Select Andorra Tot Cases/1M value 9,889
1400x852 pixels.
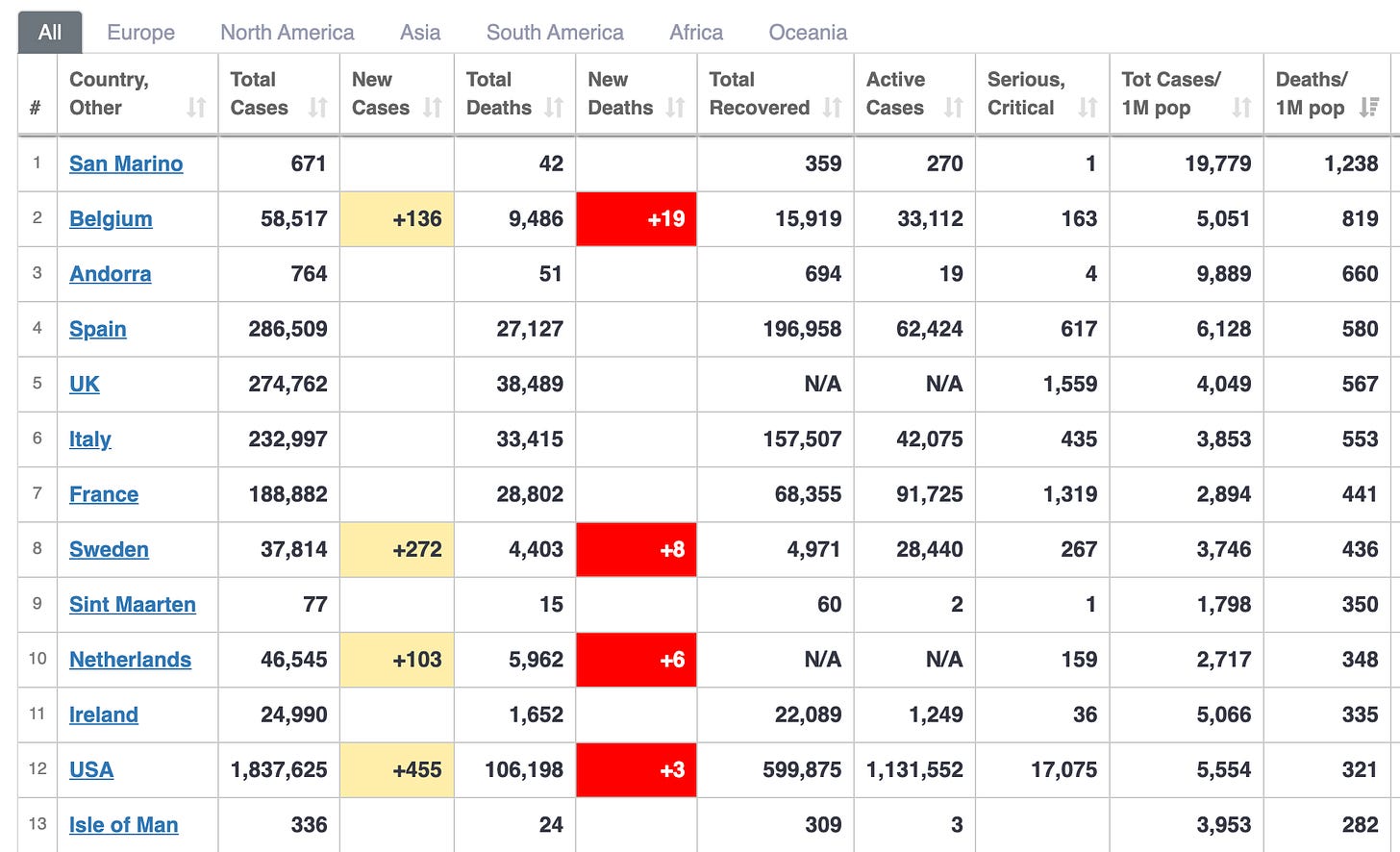pyautogui.click(x=1224, y=274)
